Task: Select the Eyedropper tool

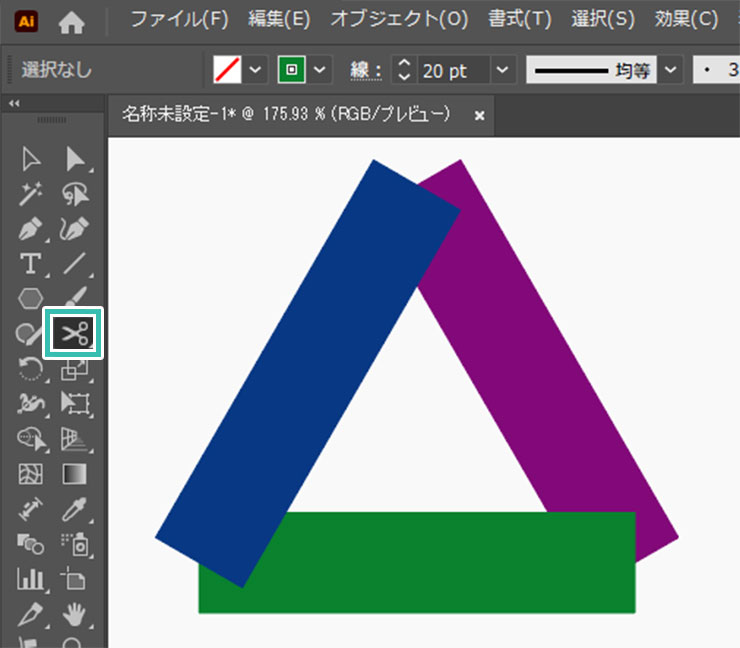Action: tap(75, 509)
